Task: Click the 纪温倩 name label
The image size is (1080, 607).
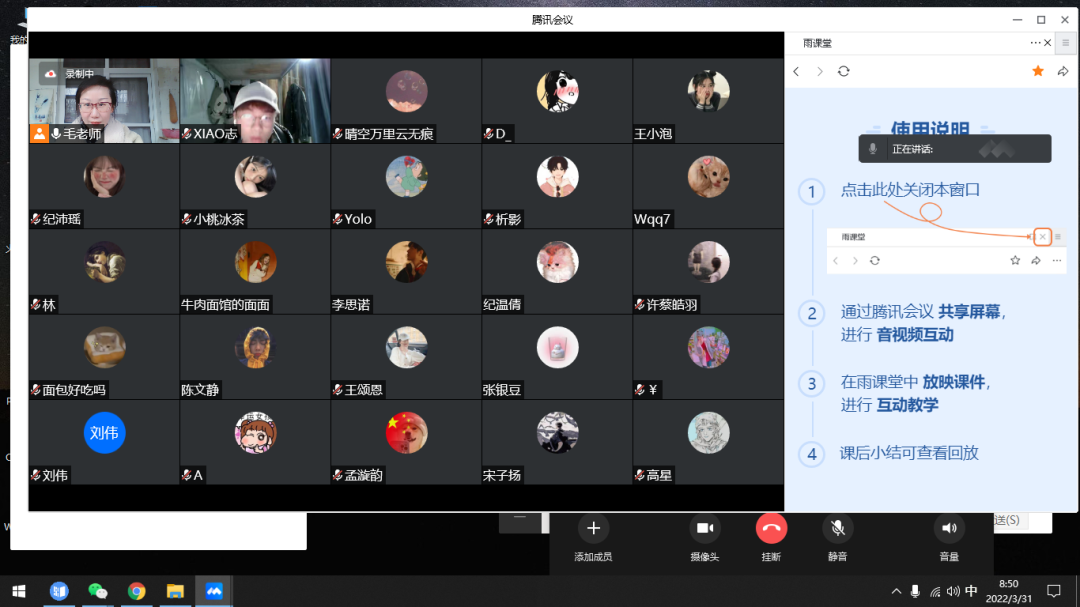Action: point(502,305)
